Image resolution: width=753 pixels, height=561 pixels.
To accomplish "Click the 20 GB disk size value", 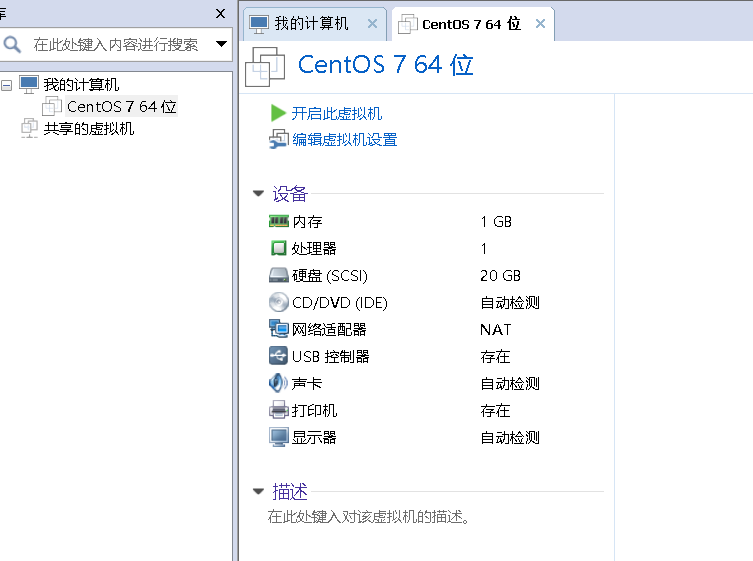I will point(500,276).
